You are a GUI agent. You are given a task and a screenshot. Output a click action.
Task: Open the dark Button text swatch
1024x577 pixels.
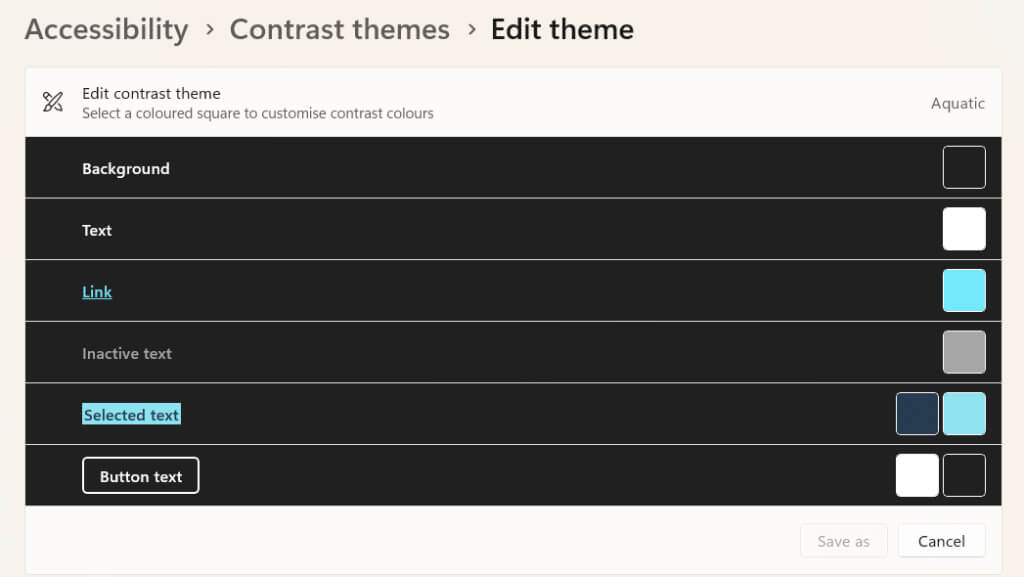point(964,475)
